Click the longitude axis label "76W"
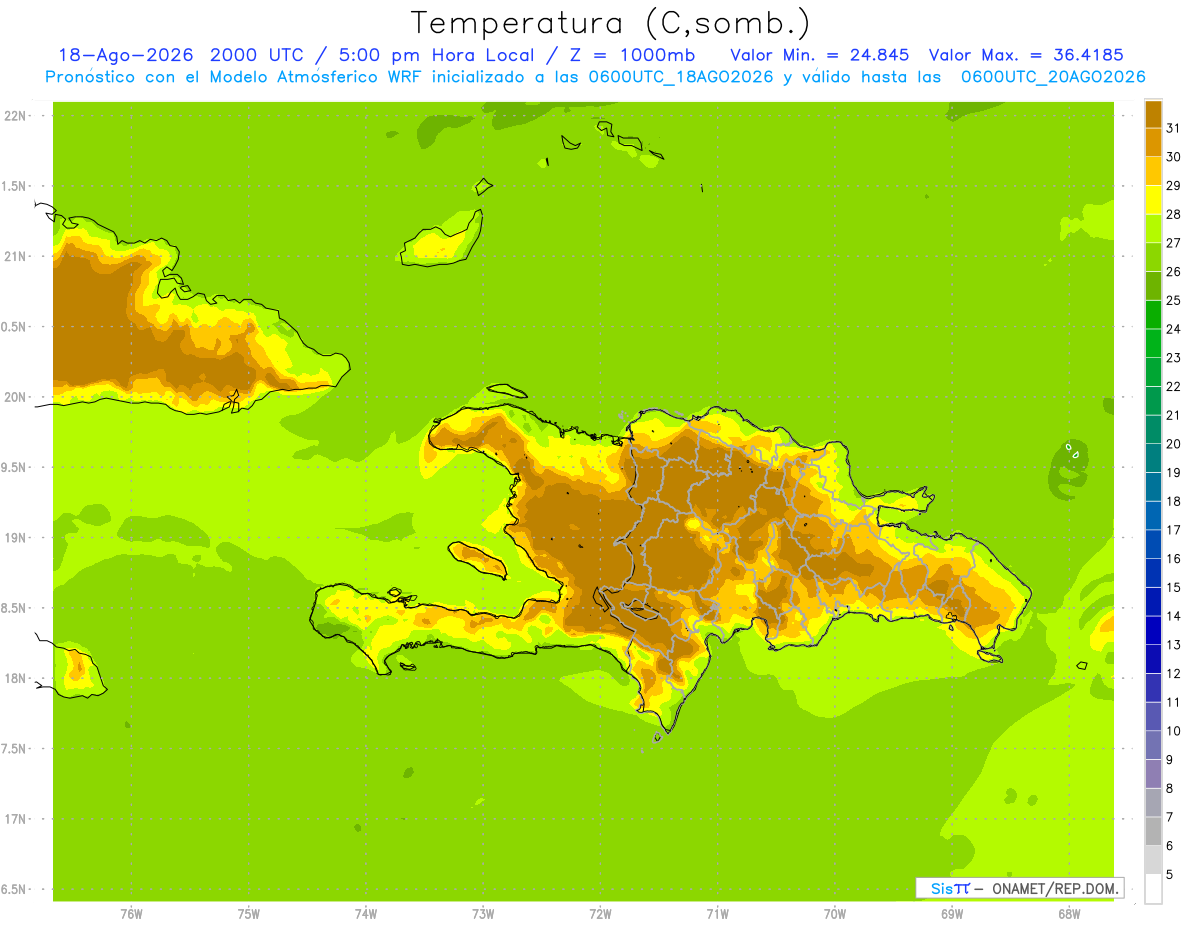The image size is (1200, 927). [x=131, y=913]
